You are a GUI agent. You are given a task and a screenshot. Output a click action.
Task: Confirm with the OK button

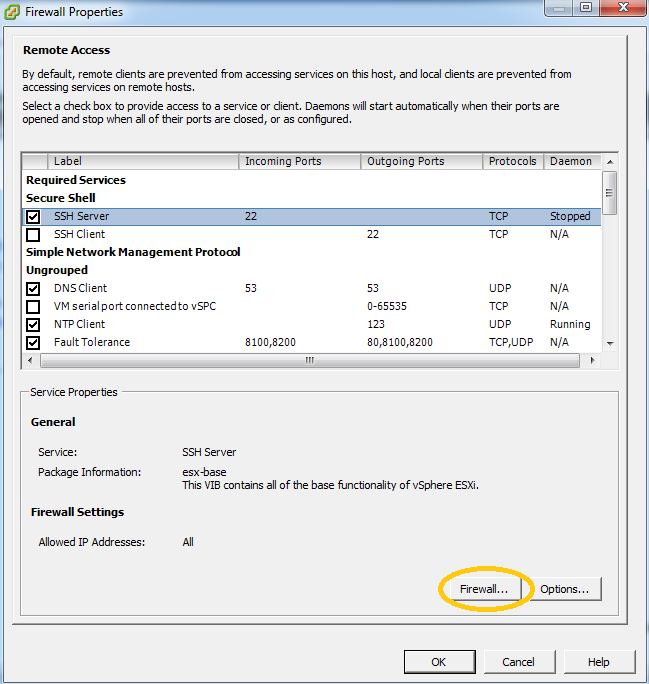(x=439, y=662)
